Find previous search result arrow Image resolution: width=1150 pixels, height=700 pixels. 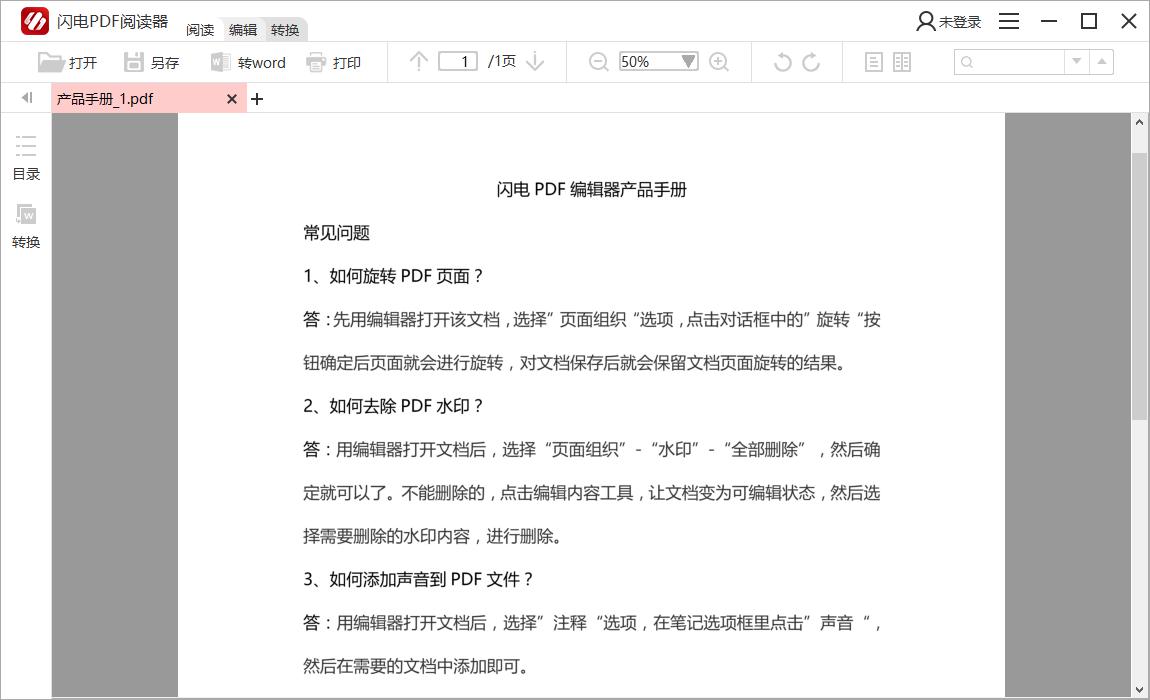tap(1102, 62)
